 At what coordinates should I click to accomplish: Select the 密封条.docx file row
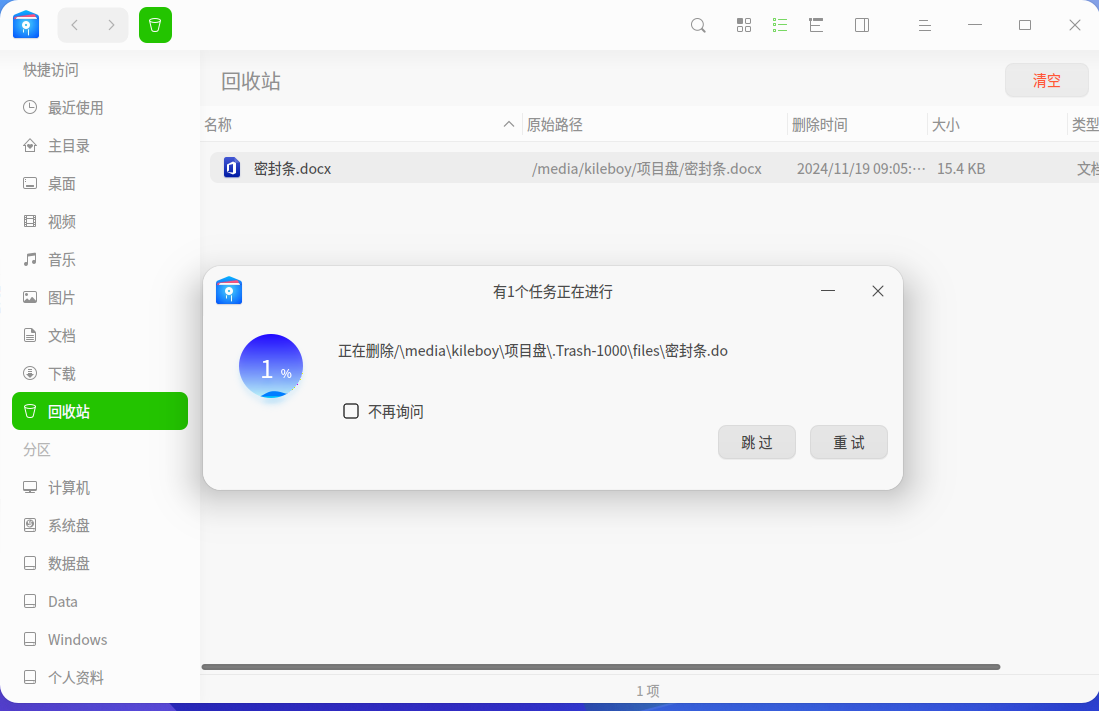653,168
